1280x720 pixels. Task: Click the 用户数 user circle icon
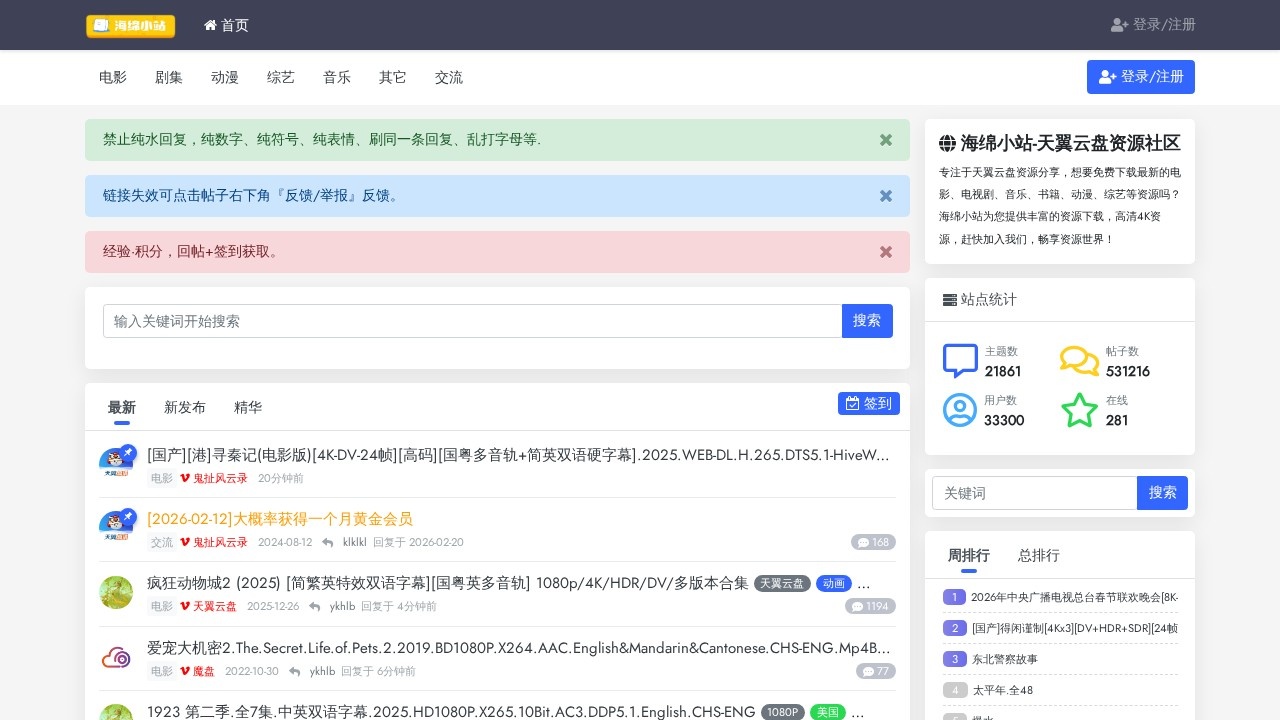click(x=960, y=410)
